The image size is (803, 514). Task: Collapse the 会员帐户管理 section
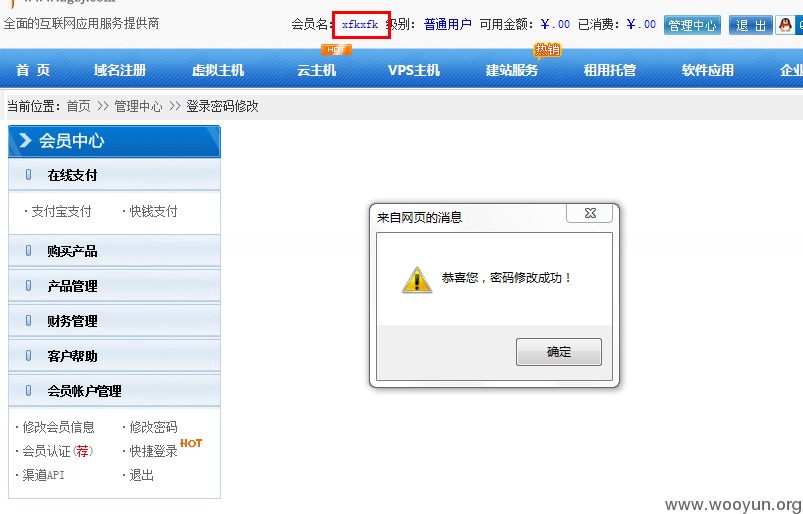(114, 391)
